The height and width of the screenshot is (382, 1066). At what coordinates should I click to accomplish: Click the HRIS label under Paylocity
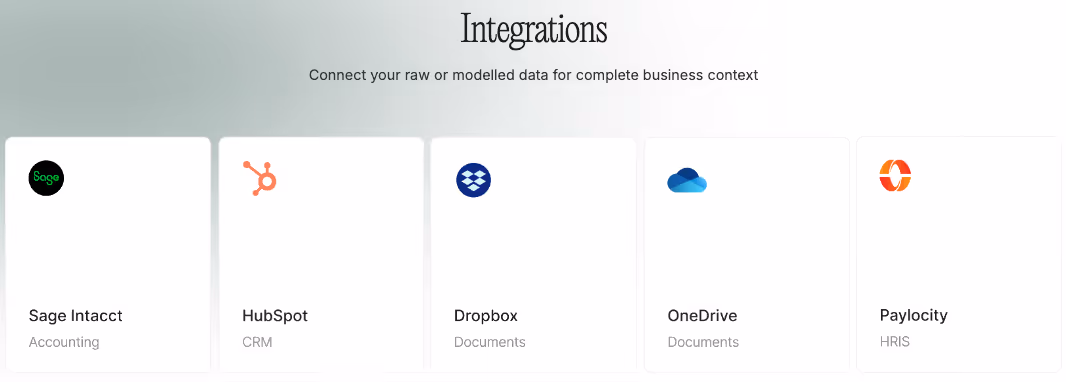[895, 342]
